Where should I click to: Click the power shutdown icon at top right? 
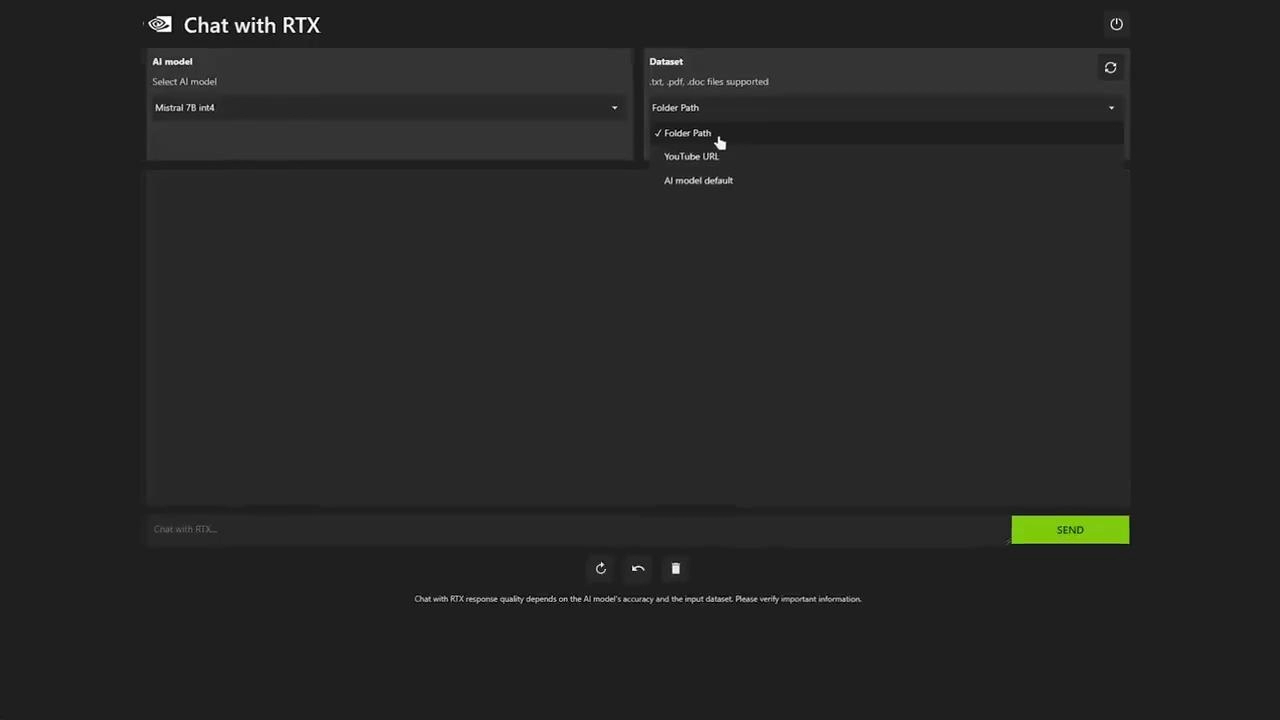pos(1116,24)
